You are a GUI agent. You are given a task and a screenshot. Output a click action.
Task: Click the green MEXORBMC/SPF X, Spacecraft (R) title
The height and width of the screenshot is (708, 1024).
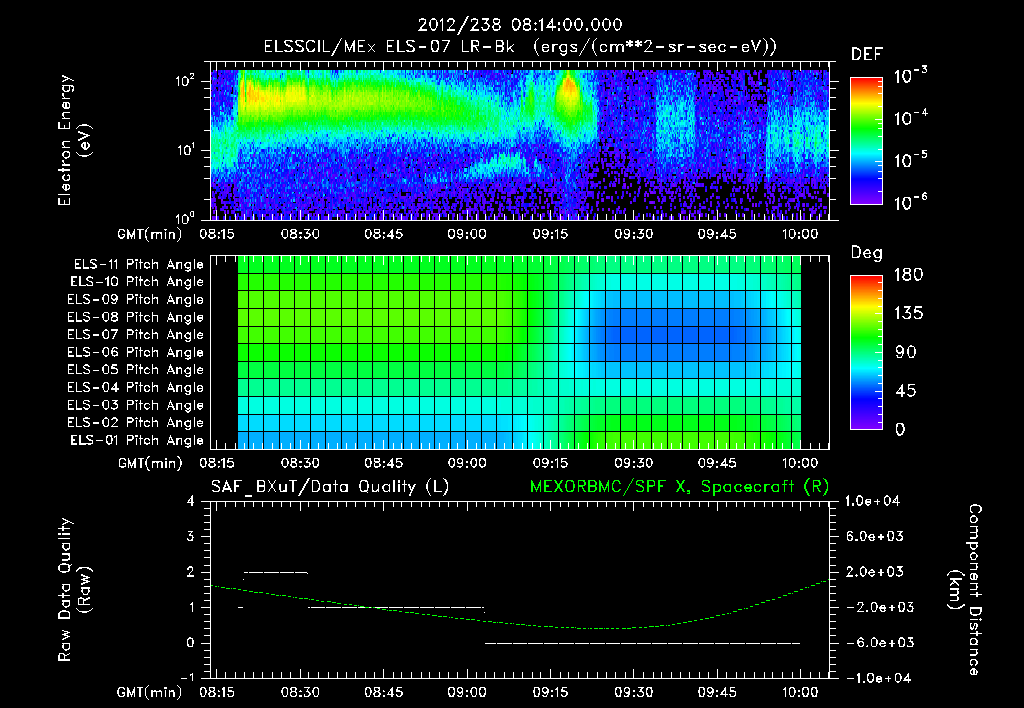click(x=679, y=487)
